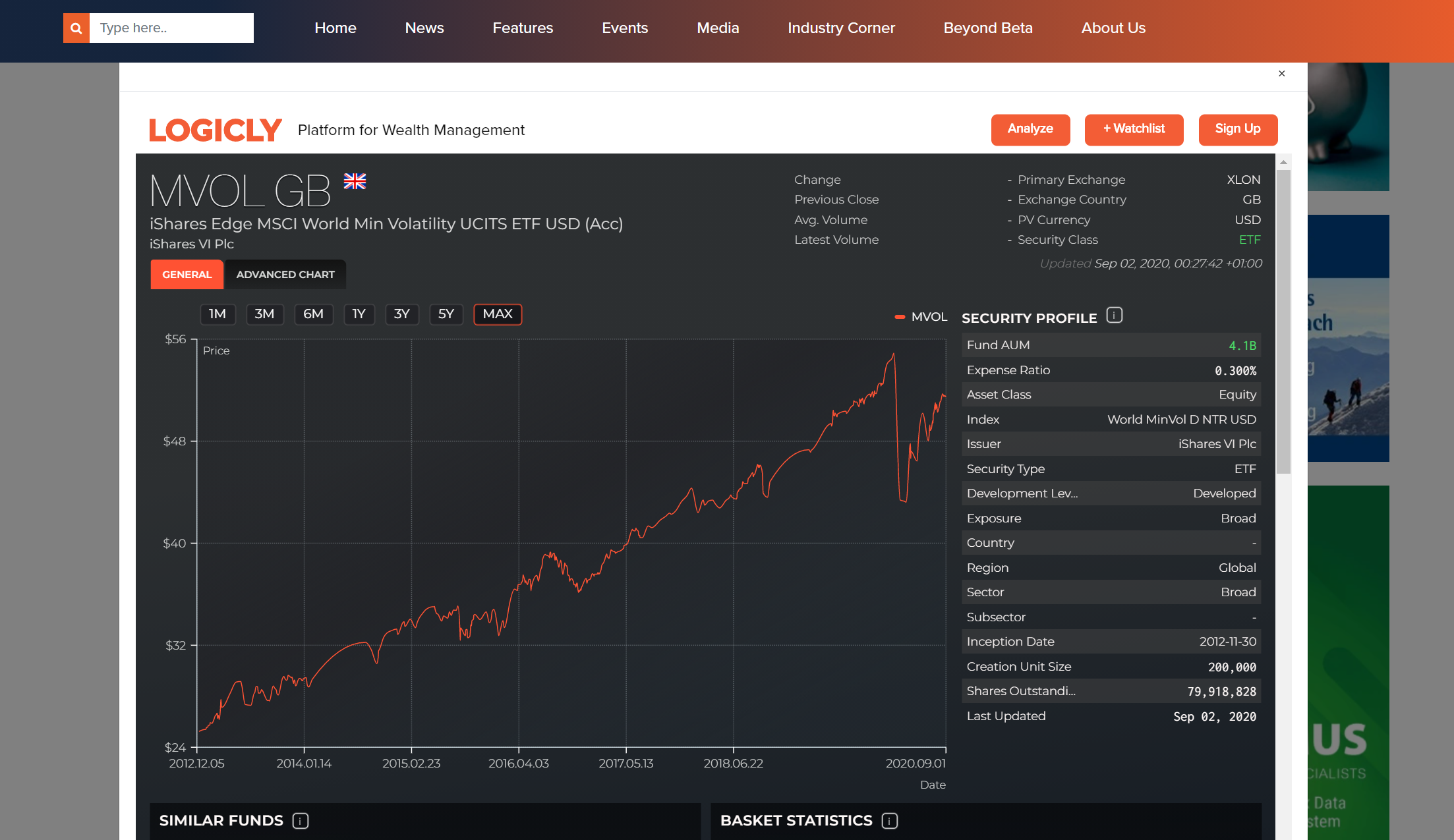
Task: Open the Events menu item
Action: 625,28
